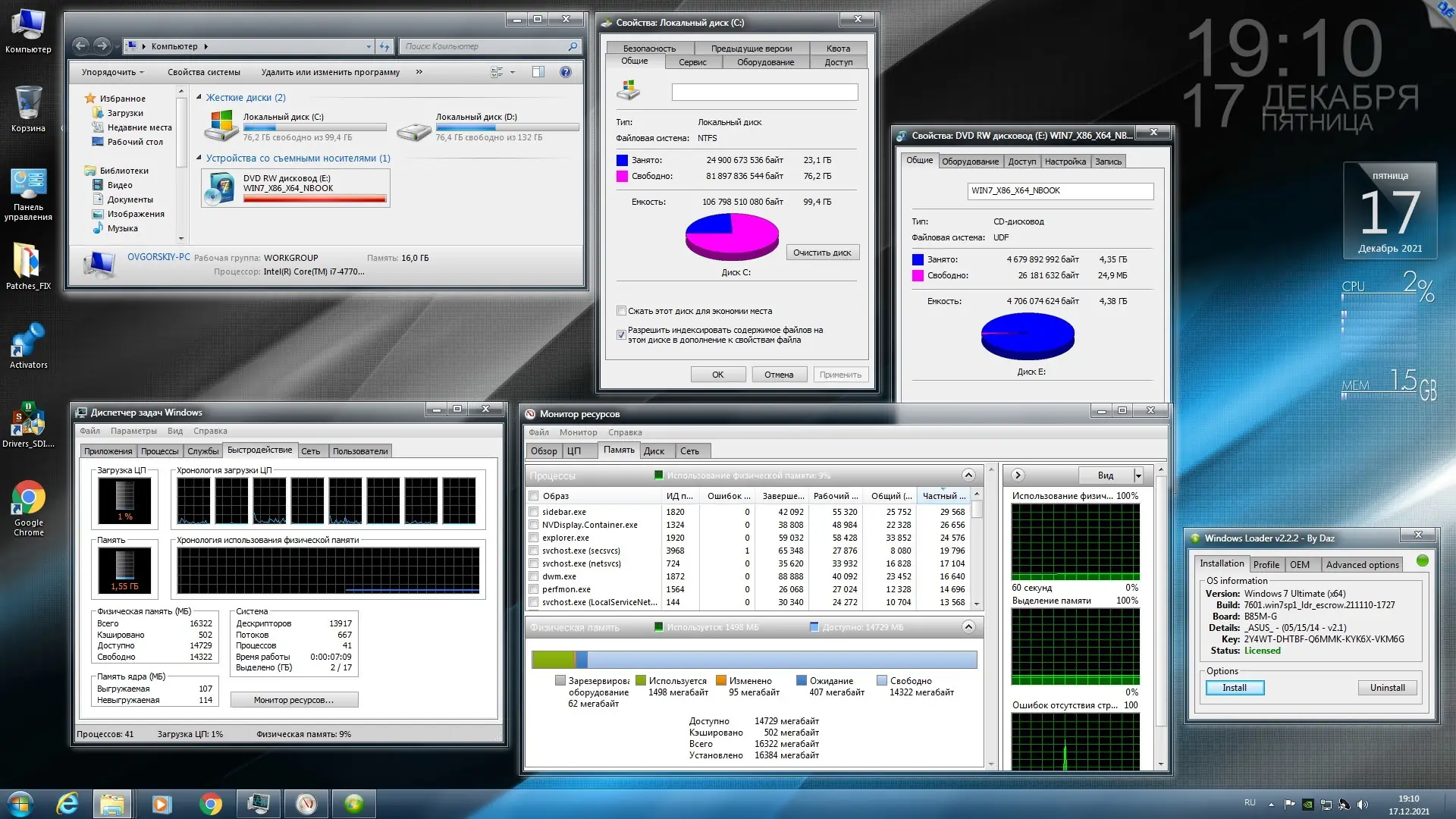
Task: Uncheck allow file indexing checkbox
Action: (621, 334)
